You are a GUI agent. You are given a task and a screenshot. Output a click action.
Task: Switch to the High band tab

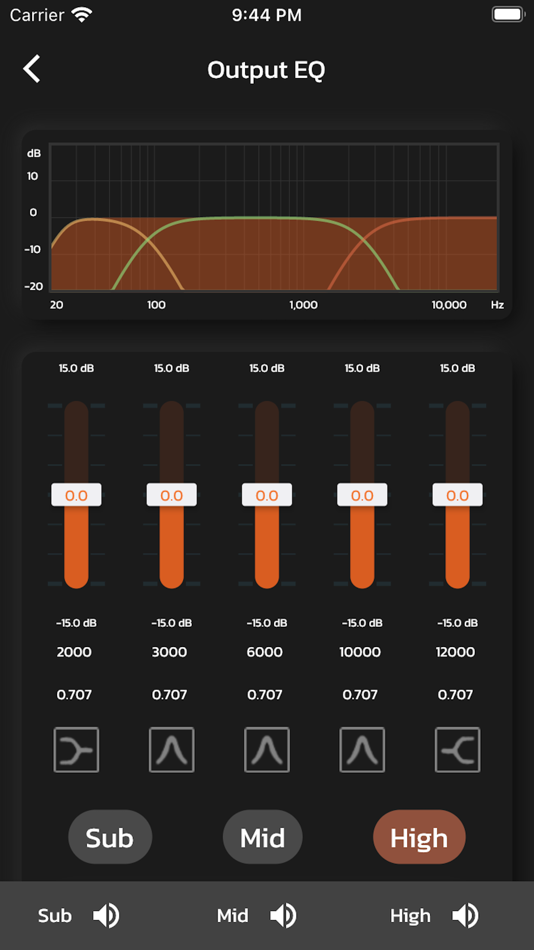tap(419, 837)
